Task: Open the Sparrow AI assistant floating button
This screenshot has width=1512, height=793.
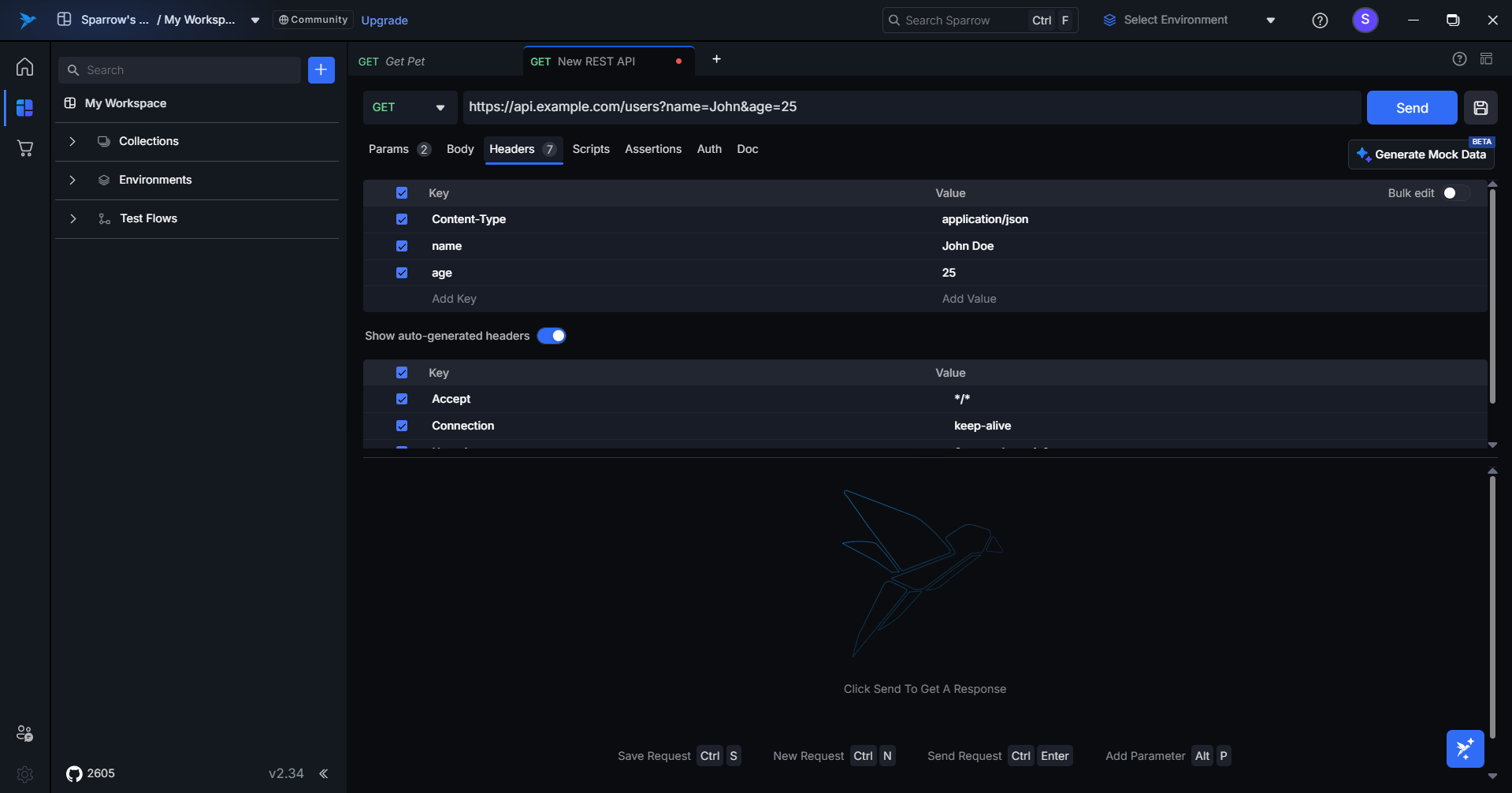Action: point(1465,748)
